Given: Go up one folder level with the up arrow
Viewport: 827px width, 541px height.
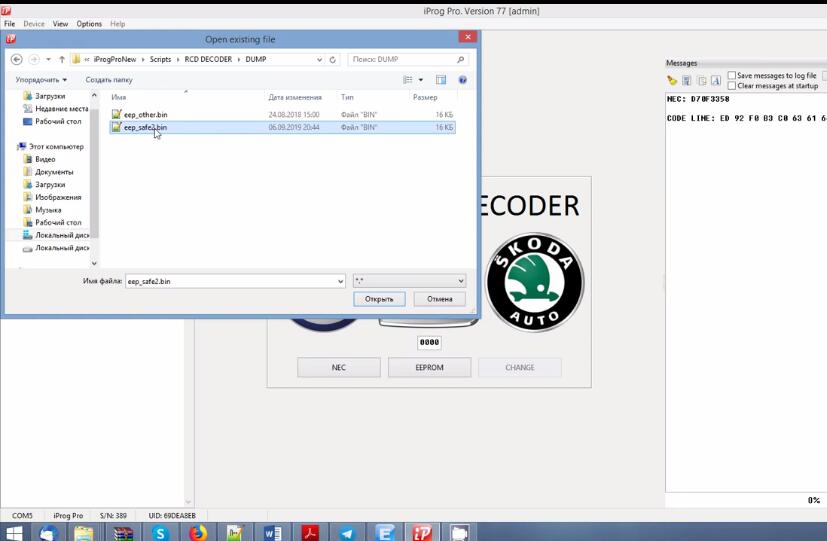Looking at the screenshot, I should [62, 60].
